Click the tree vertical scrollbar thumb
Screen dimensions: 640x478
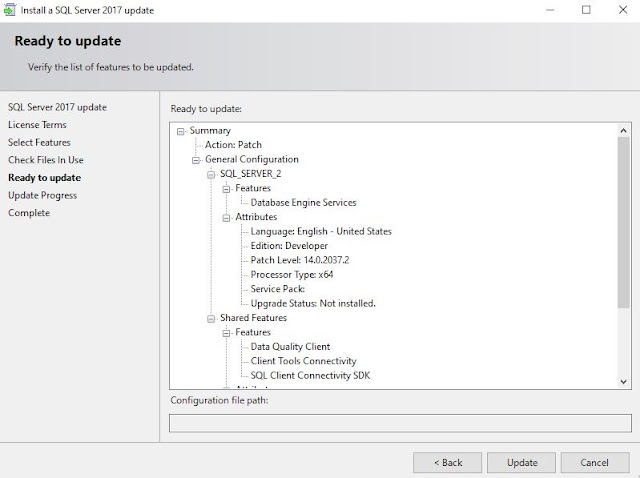pyautogui.click(x=623, y=222)
